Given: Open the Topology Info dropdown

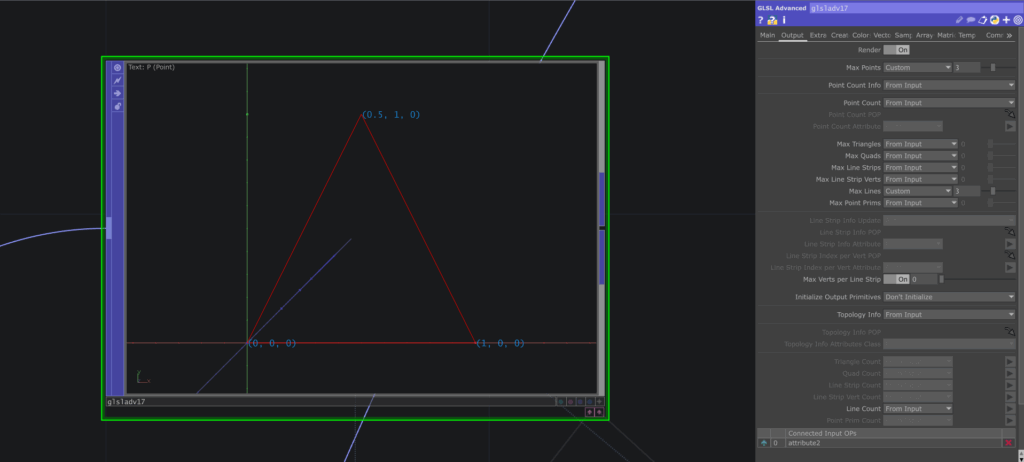Looking at the screenshot, I should coord(948,314).
